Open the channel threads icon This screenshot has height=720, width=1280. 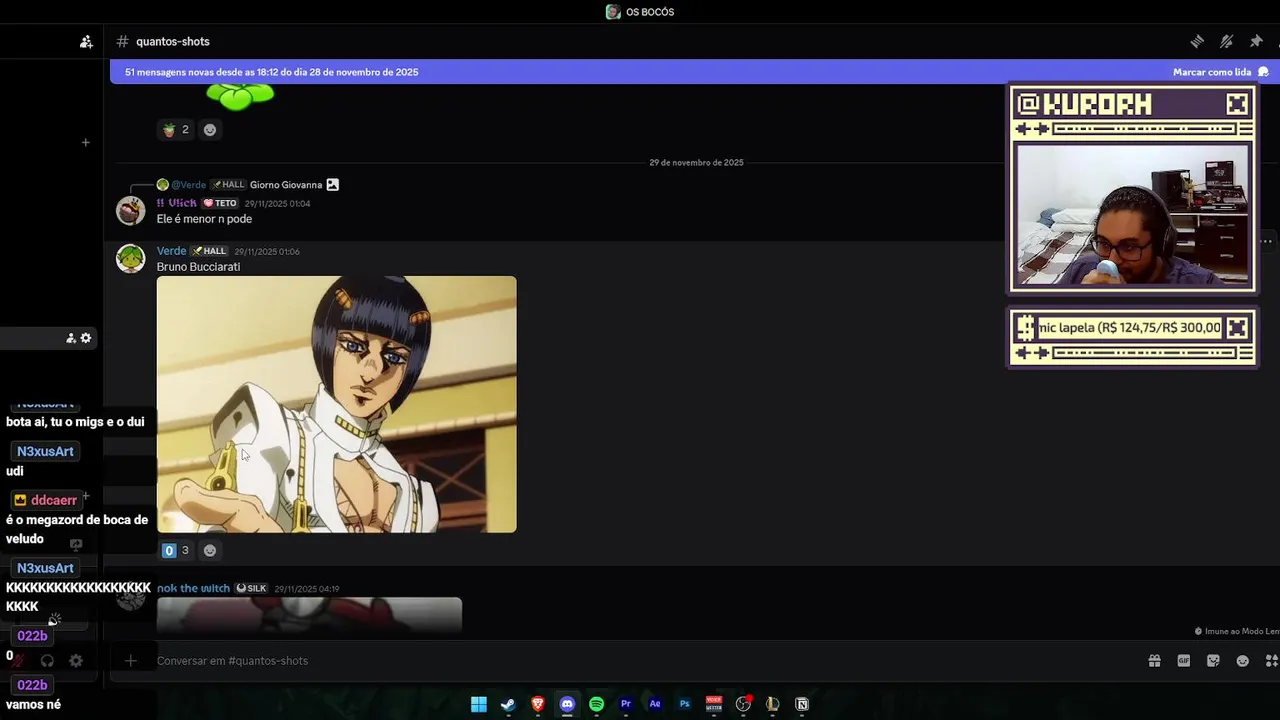(1197, 41)
